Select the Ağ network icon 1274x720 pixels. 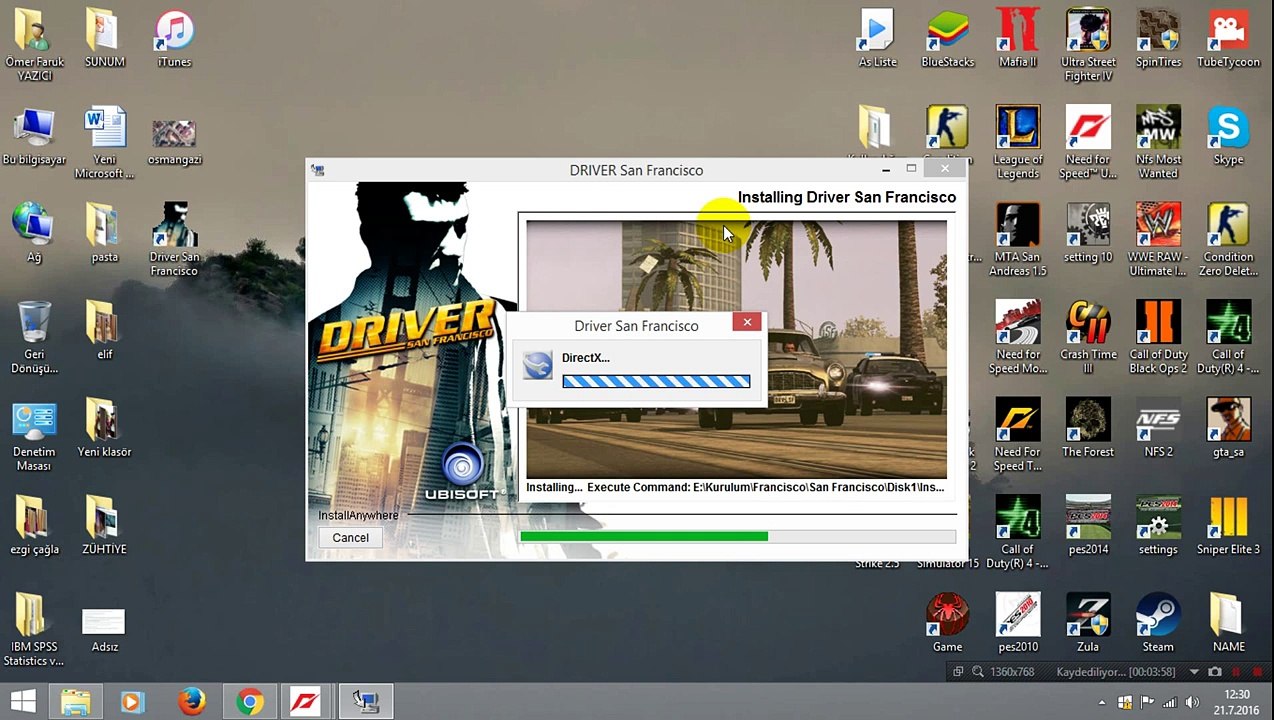tap(34, 233)
